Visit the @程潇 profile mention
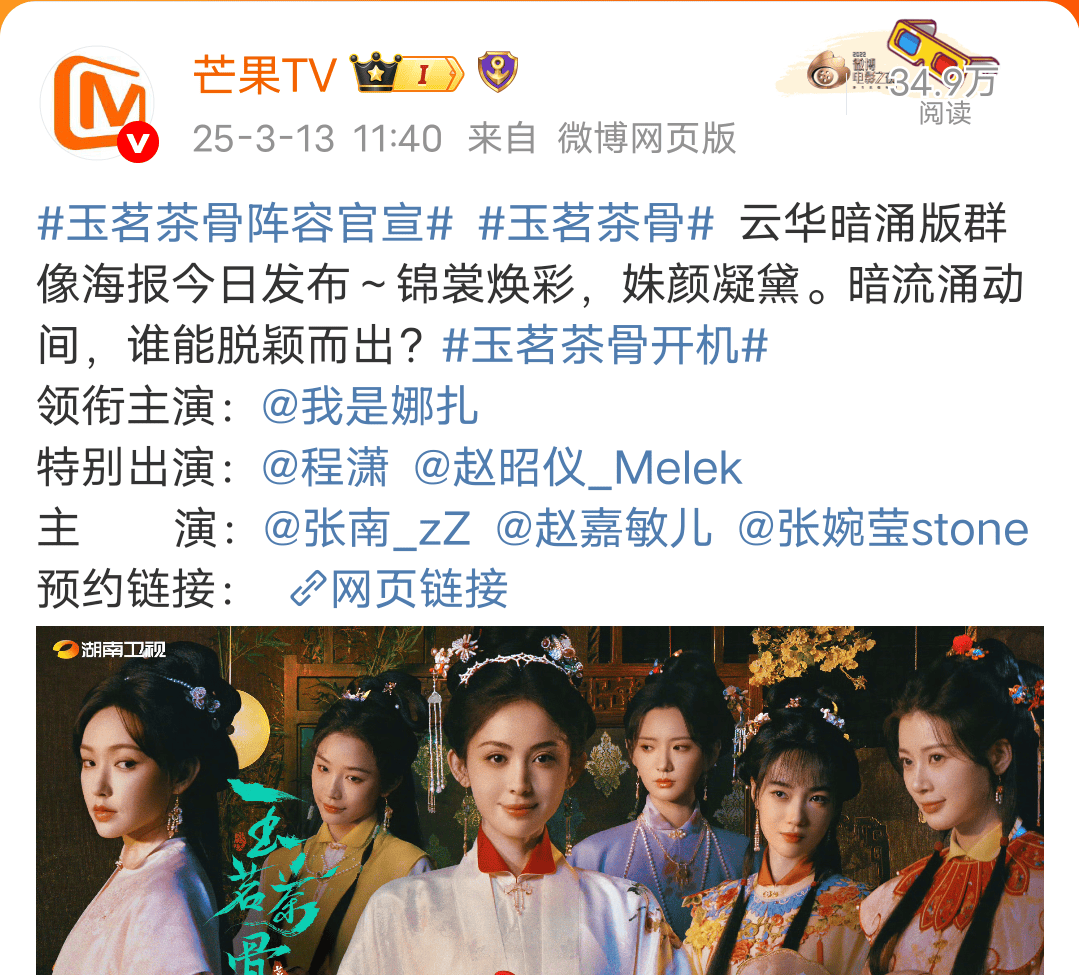 point(325,468)
